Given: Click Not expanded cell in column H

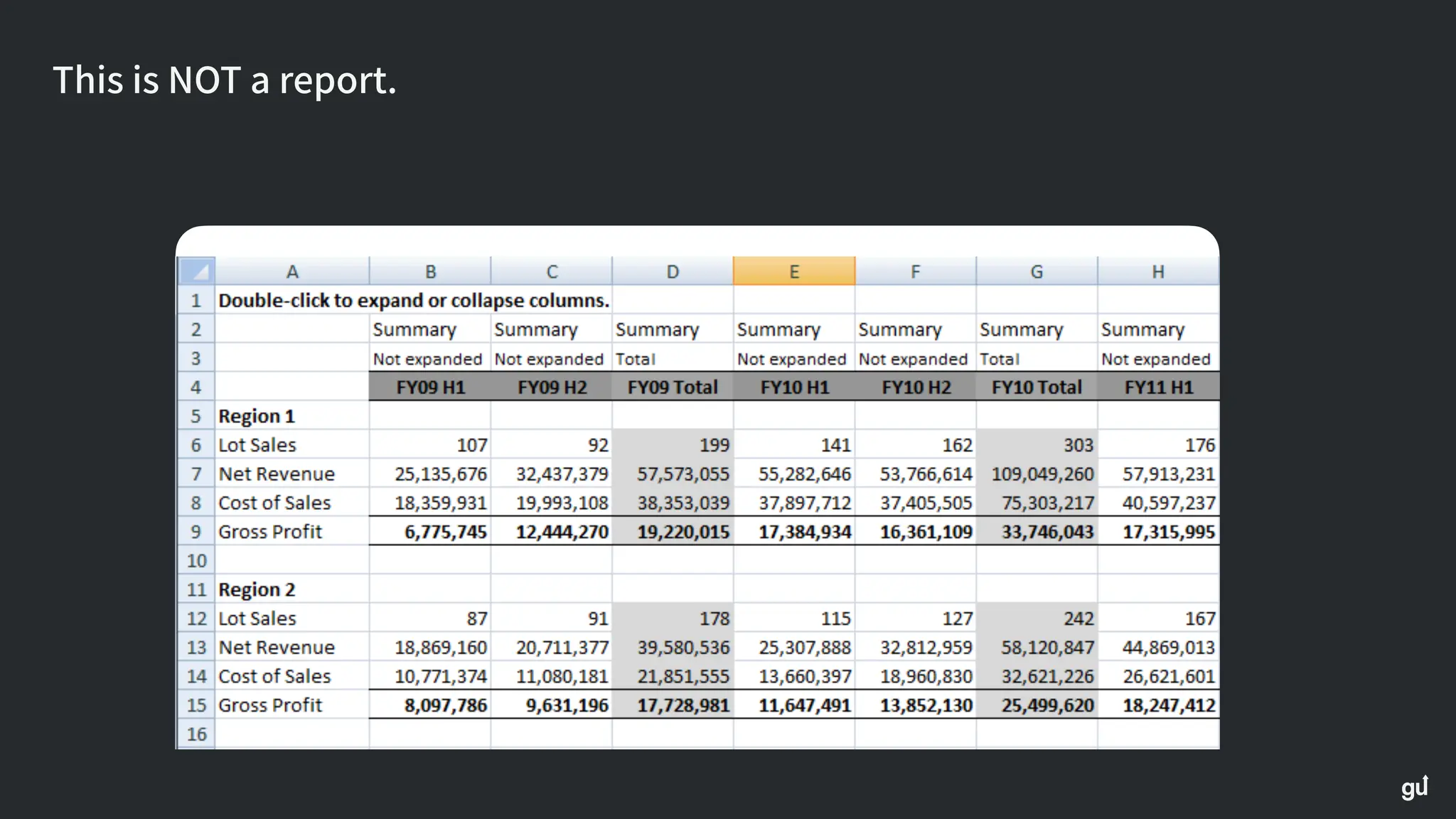Looking at the screenshot, I should click(x=1158, y=358).
